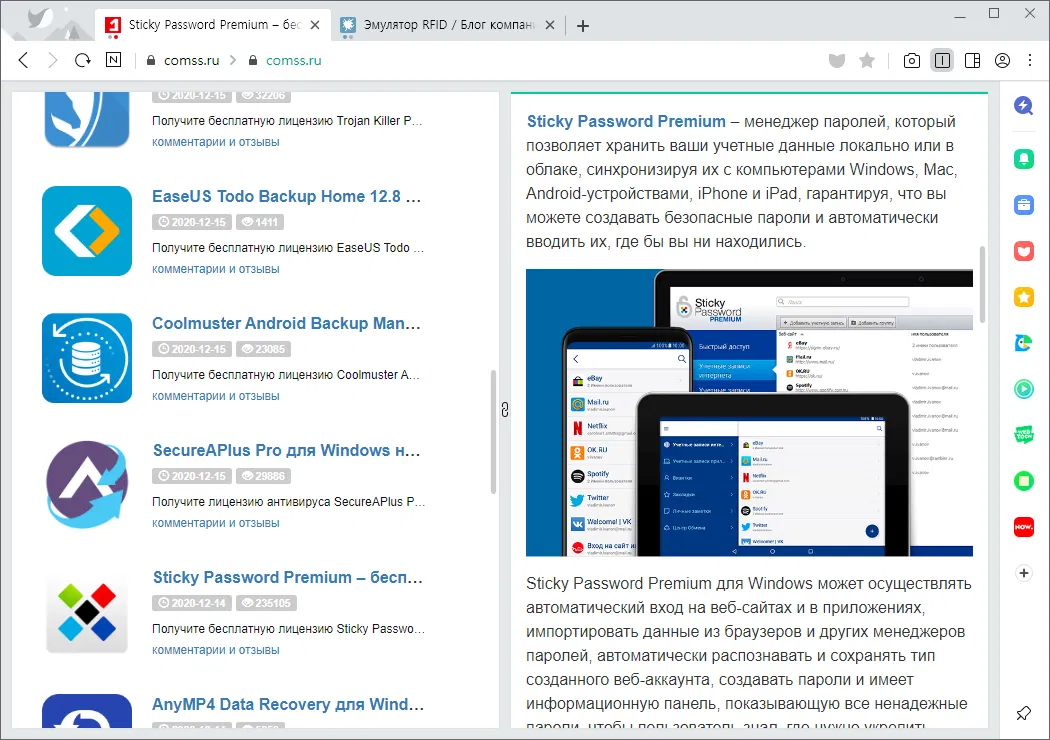The image size is (1050, 740).
Task: Click the black comss.ru address text
Action: tap(192, 60)
